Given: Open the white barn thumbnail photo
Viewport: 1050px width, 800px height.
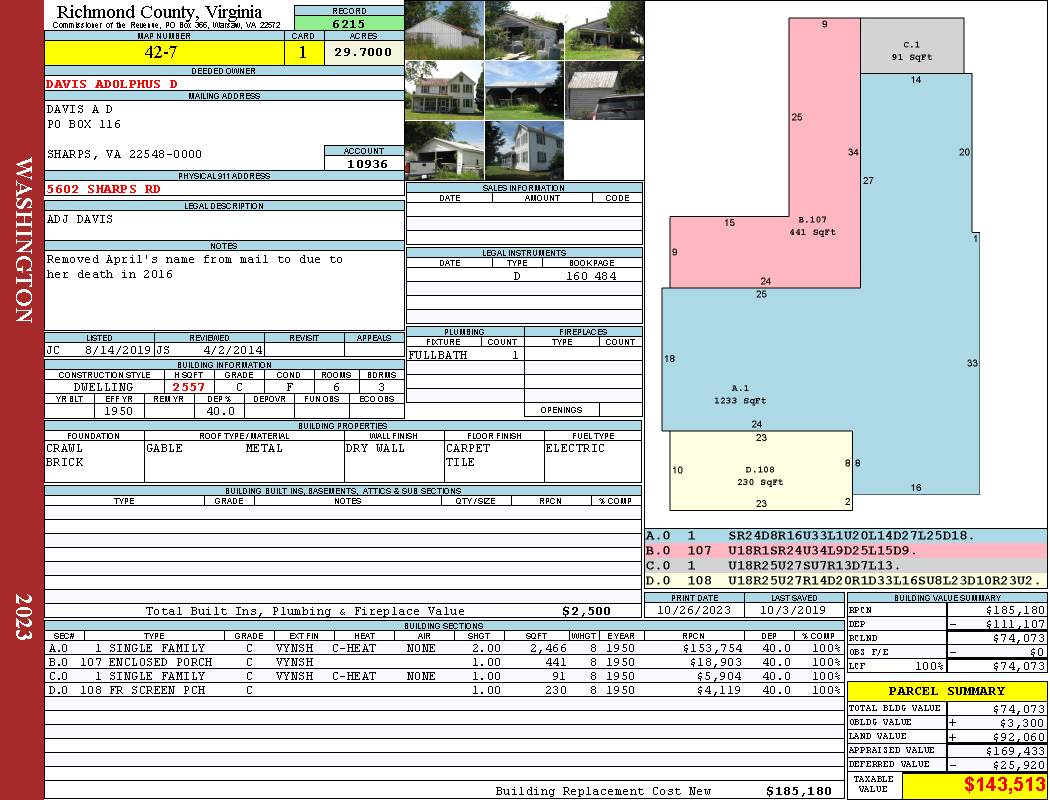Looking at the screenshot, I should pos(445,30).
